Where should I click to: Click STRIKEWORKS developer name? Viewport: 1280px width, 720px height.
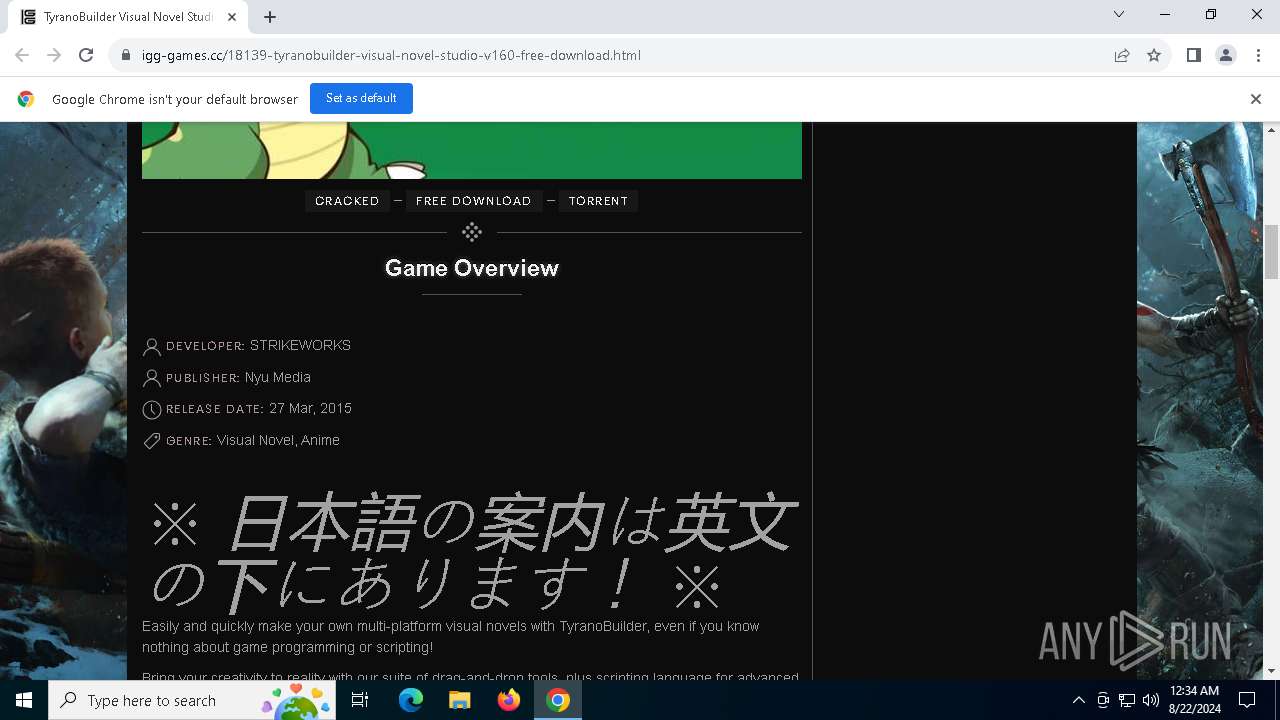coord(300,345)
